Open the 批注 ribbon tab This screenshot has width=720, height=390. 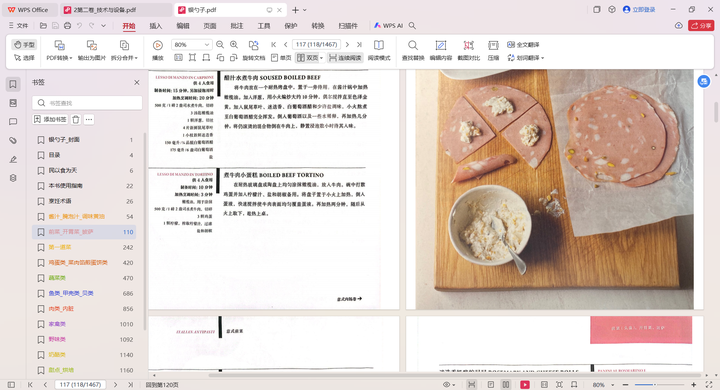pos(237,26)
